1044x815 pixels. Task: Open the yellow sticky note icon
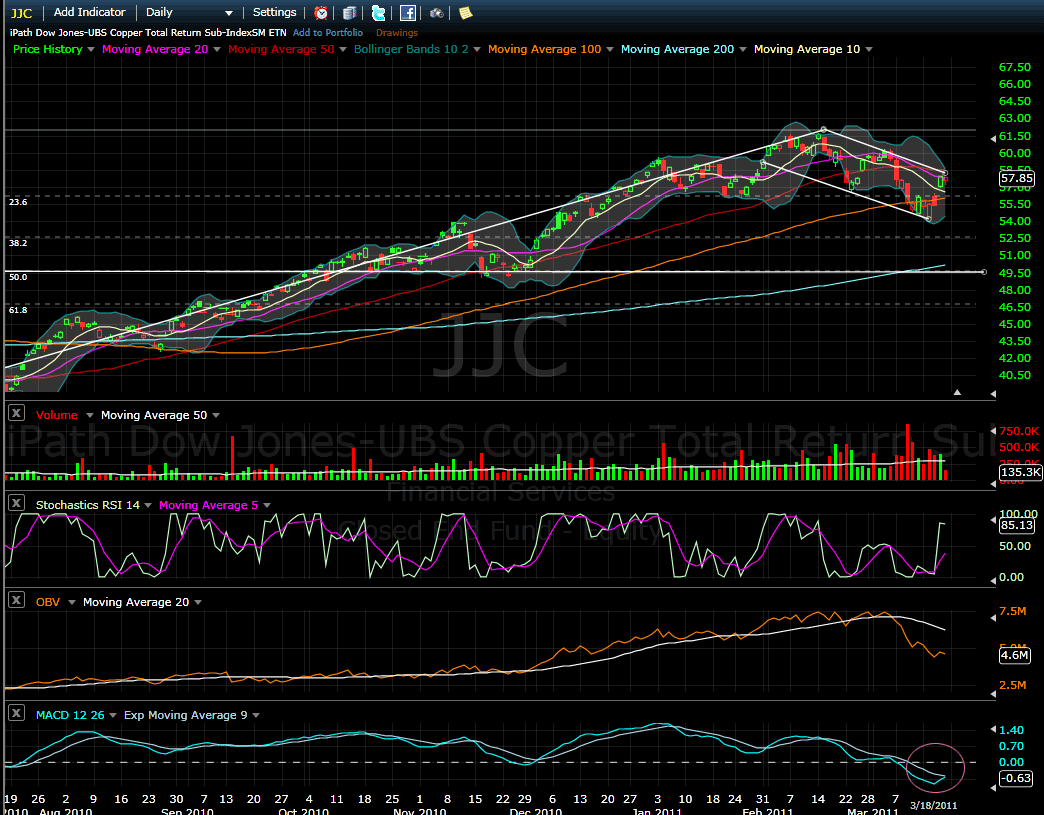click(465, 13)
